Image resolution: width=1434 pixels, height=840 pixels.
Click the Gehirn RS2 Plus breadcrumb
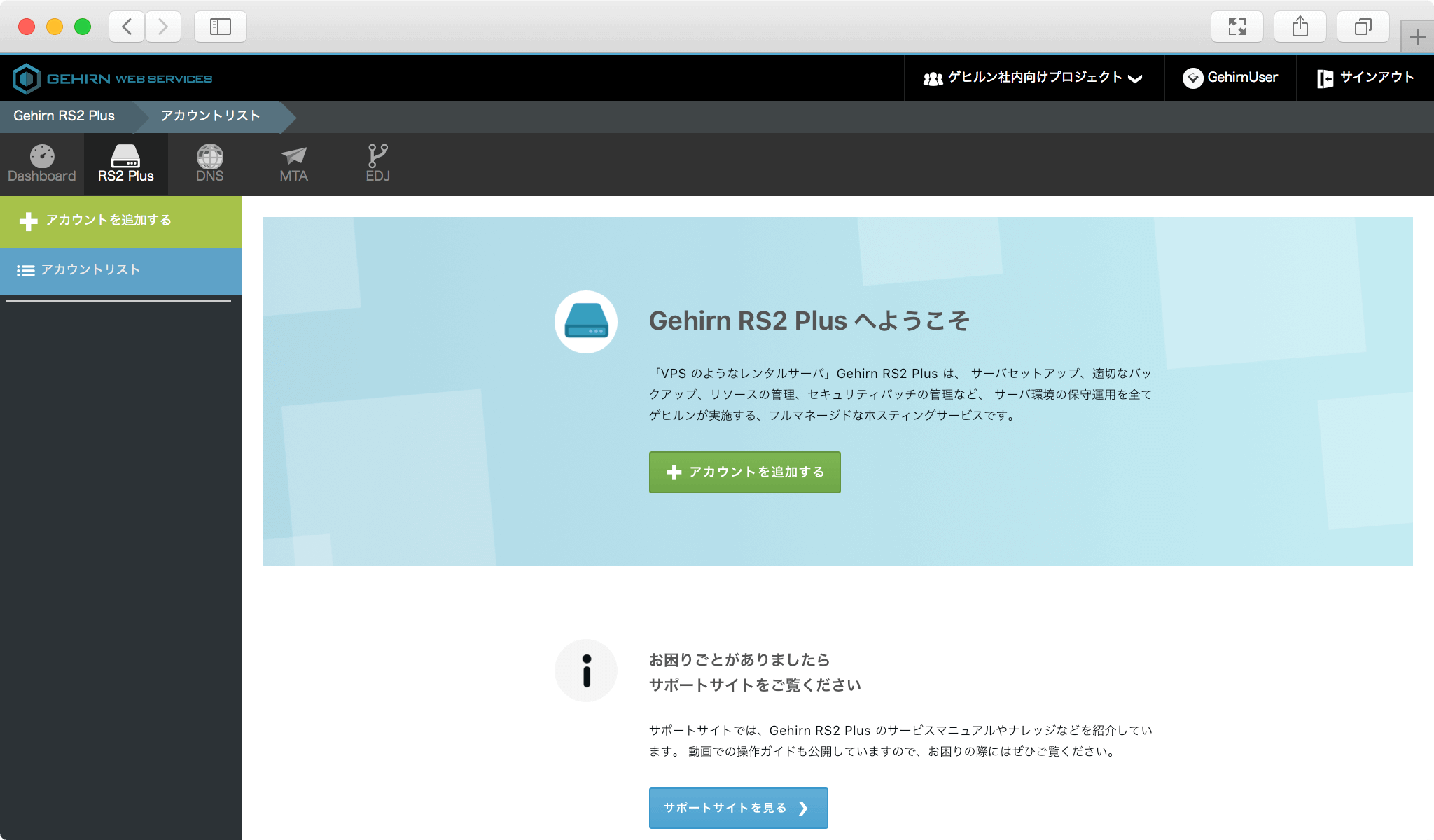click(64, 116)
